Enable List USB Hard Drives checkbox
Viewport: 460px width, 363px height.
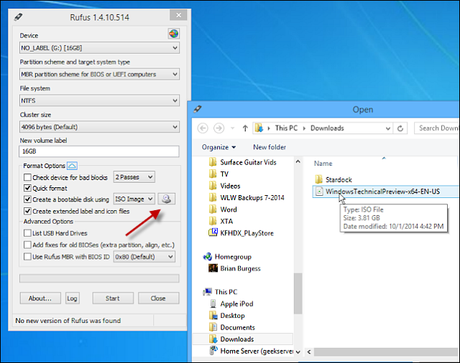click(28, 233)
